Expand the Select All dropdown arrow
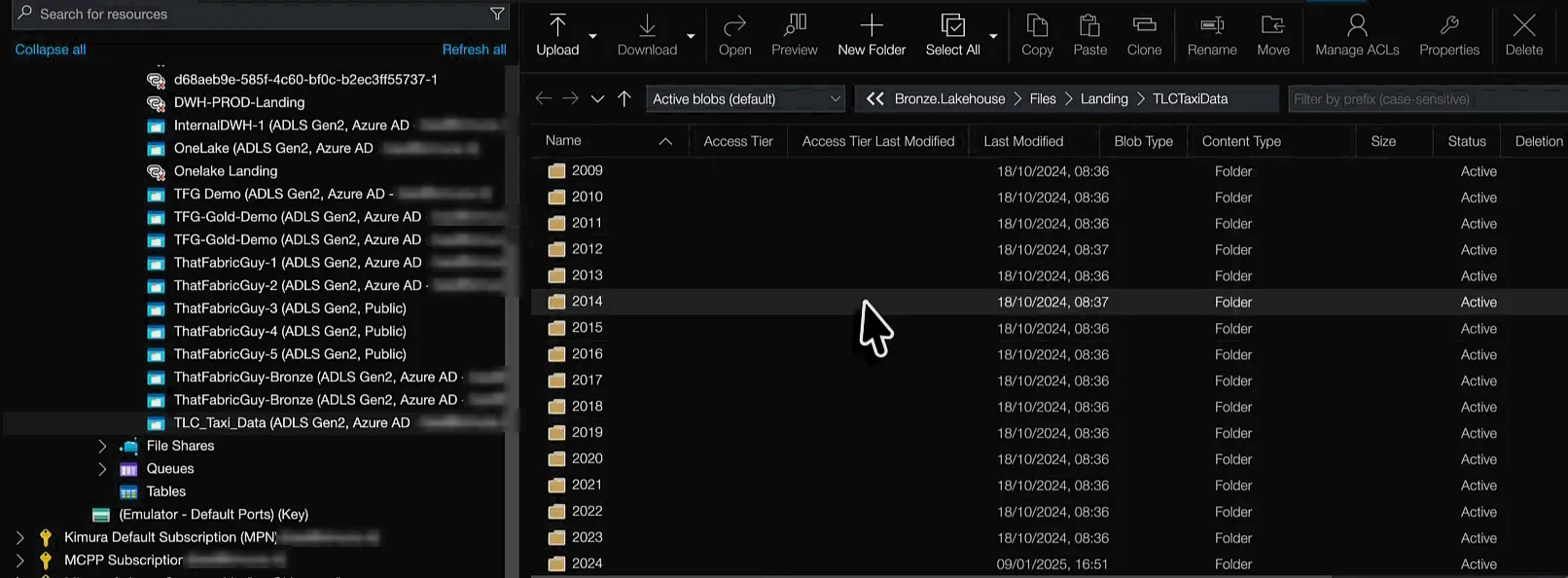Image resolution: width=1568 pixels, height=578 pixels. click(x=993, y=37)
